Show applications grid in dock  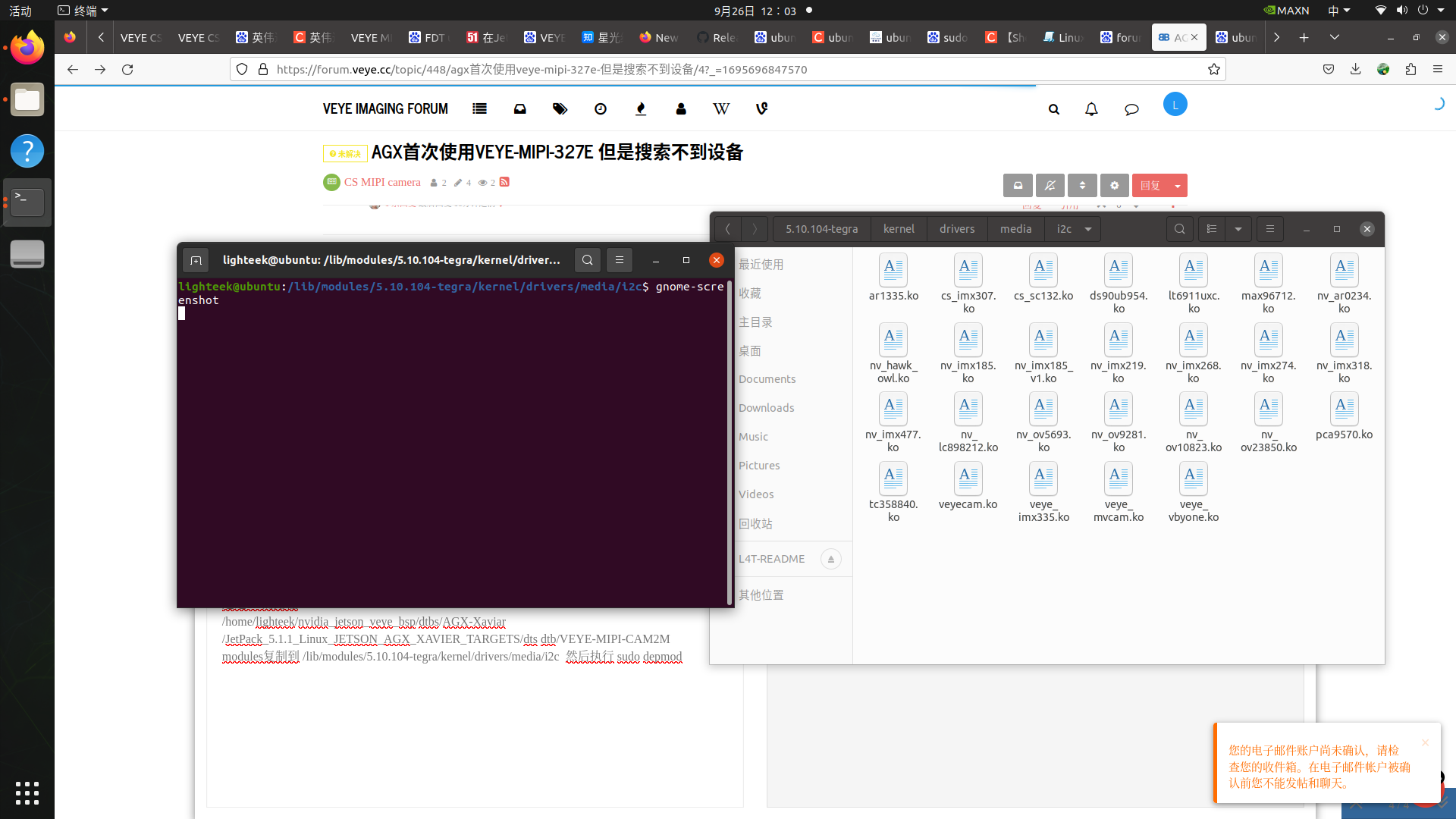tap(27, 792)
